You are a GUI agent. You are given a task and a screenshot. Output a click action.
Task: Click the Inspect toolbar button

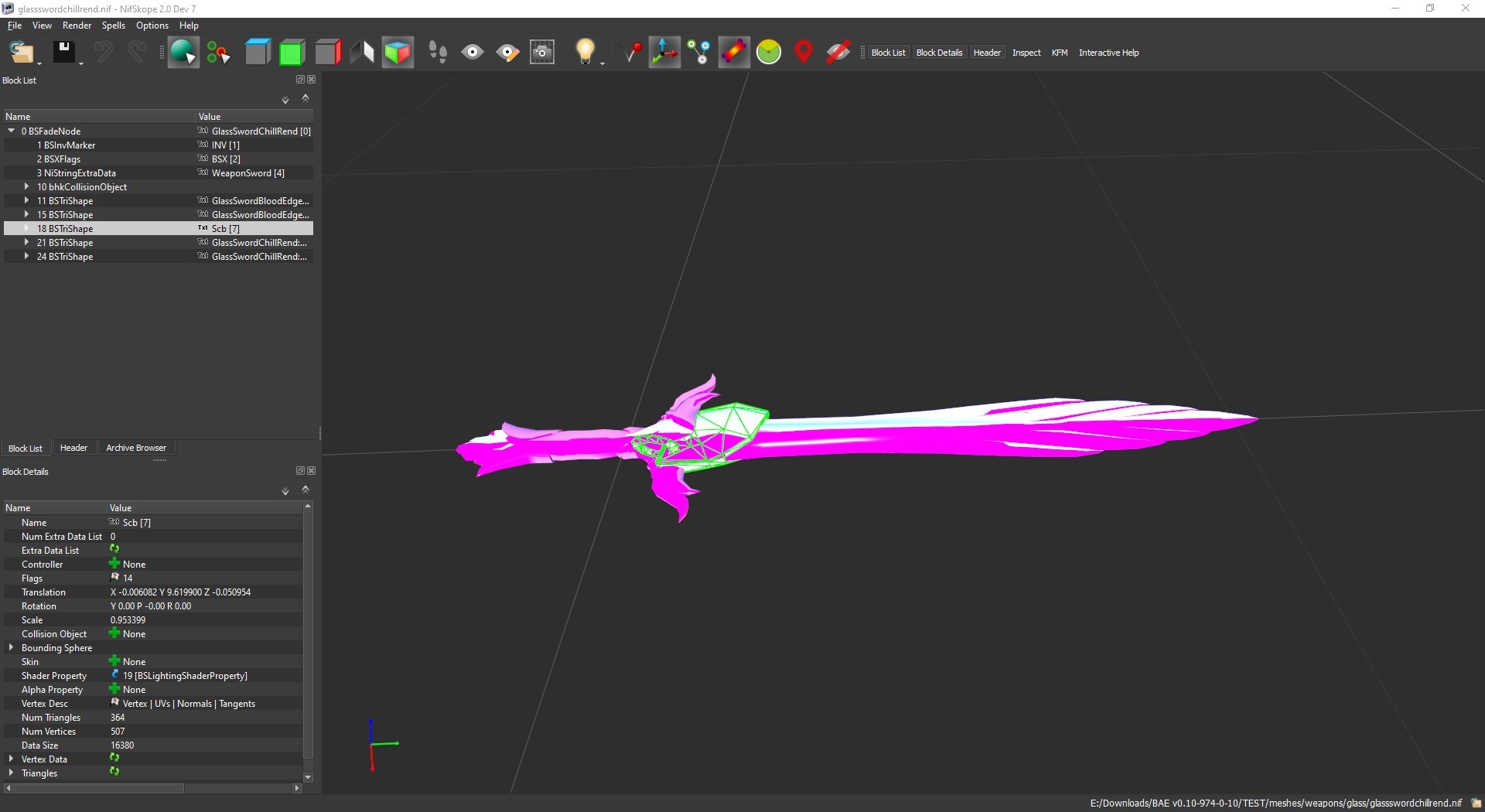pyautogui.click(x=1026, y=53)
